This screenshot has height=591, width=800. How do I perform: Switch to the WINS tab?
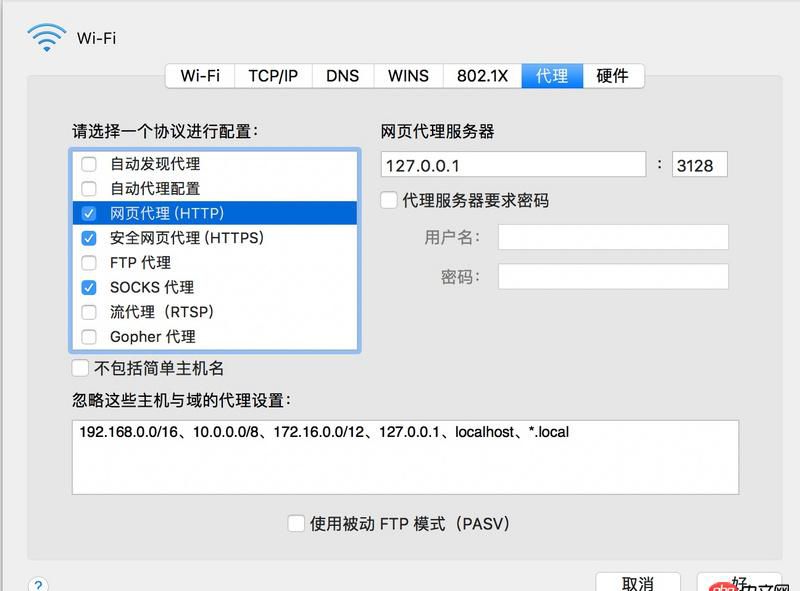(x=405, y=75)
